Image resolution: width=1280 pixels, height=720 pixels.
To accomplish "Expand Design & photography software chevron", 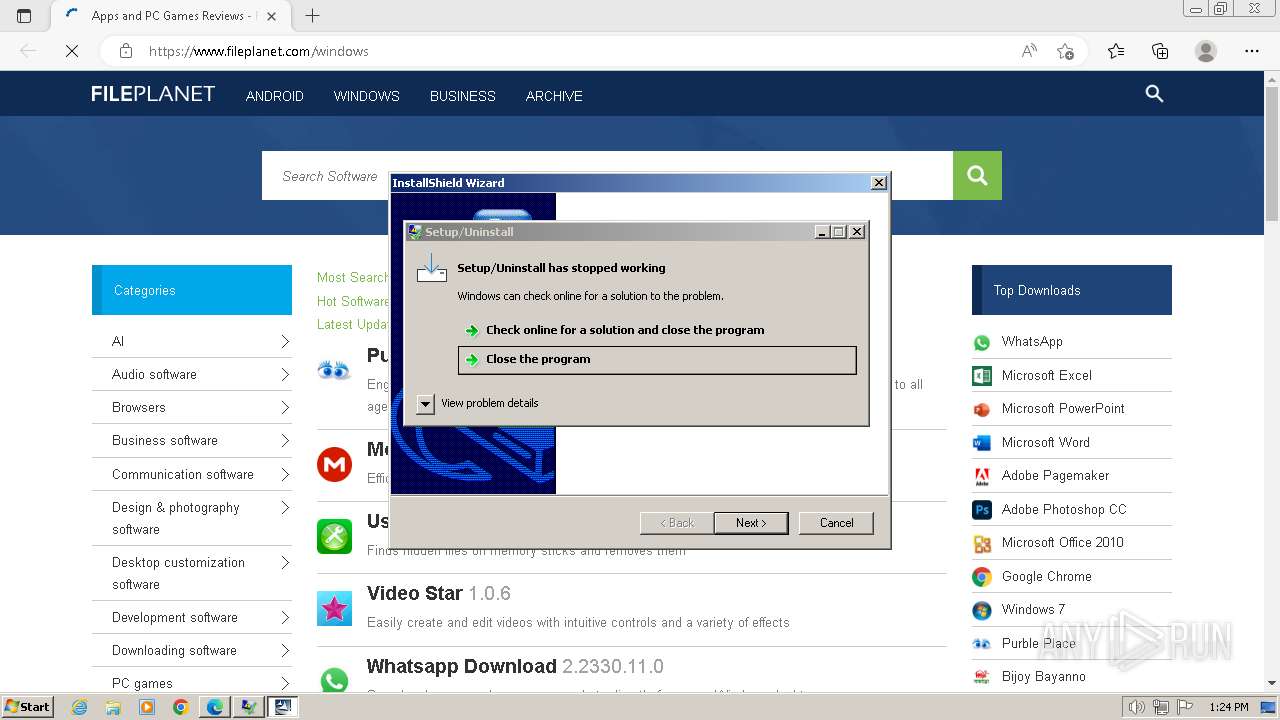I will point(285,508).
